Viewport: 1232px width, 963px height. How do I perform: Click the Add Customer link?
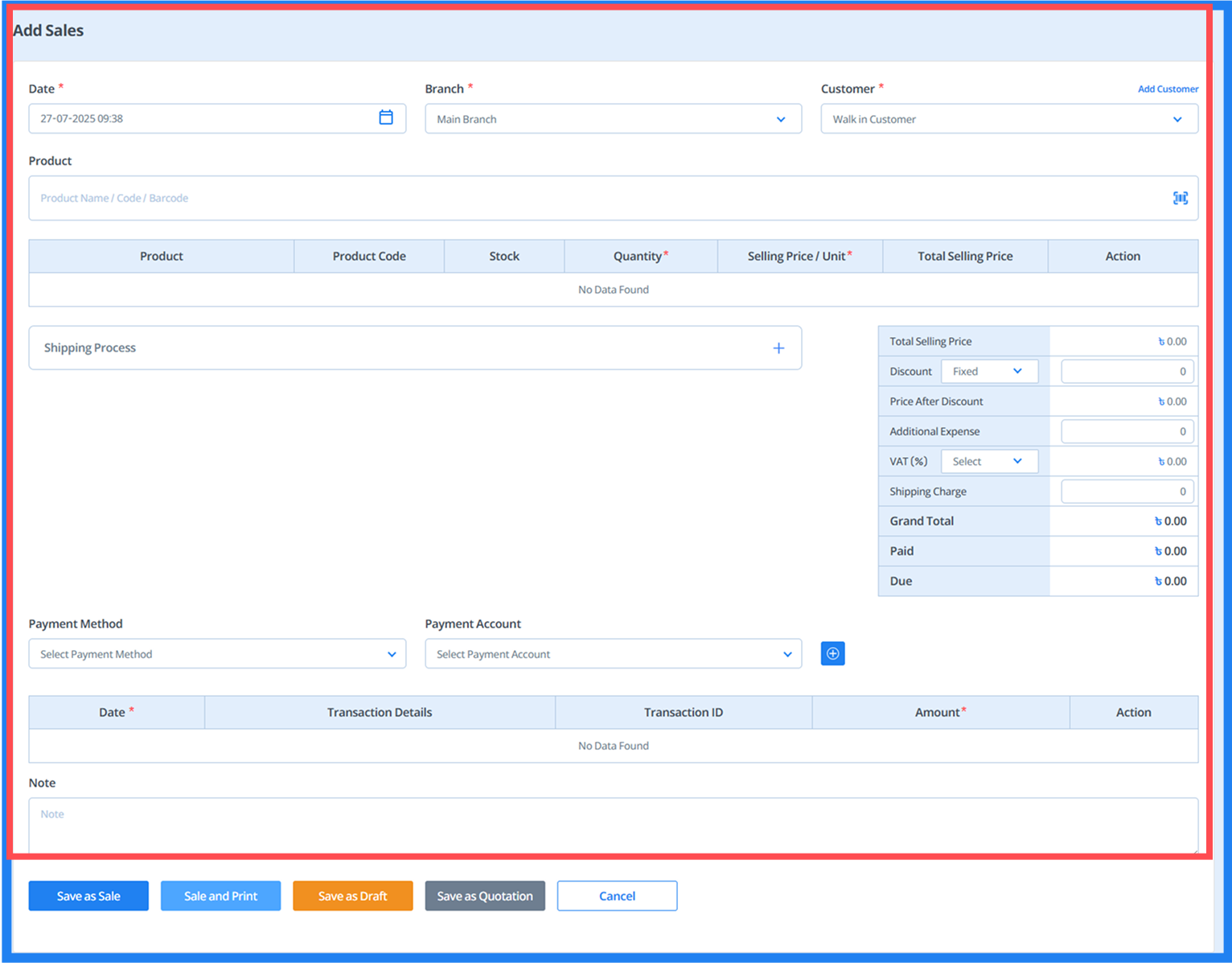(x=1168, y=88)
